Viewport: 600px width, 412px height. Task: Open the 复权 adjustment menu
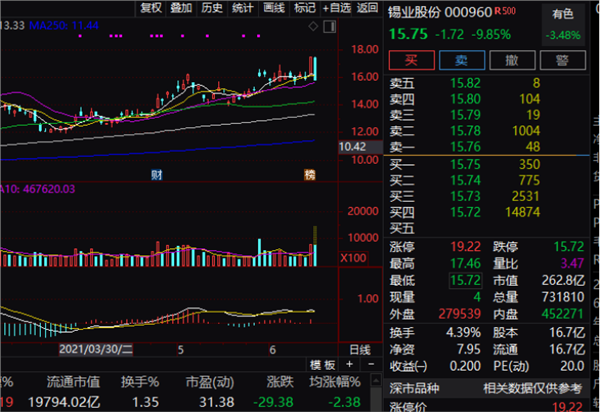[151, 8]
